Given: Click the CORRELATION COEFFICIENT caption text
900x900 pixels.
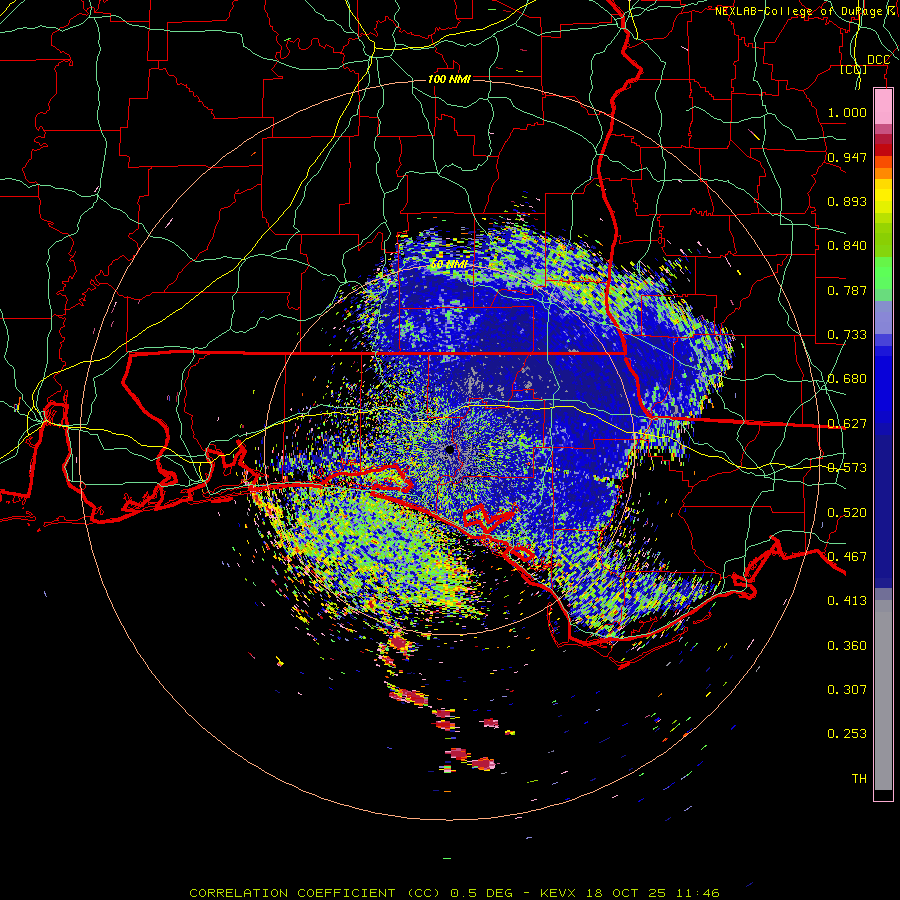Looking at the screenshot, I should click(292, 893).
